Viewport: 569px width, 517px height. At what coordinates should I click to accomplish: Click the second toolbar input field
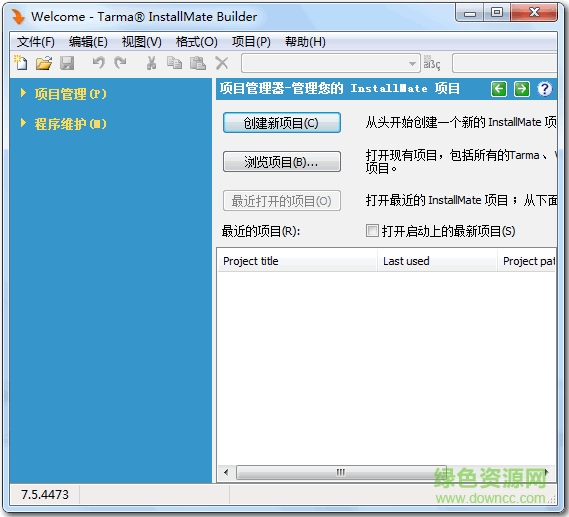point(505,63)
